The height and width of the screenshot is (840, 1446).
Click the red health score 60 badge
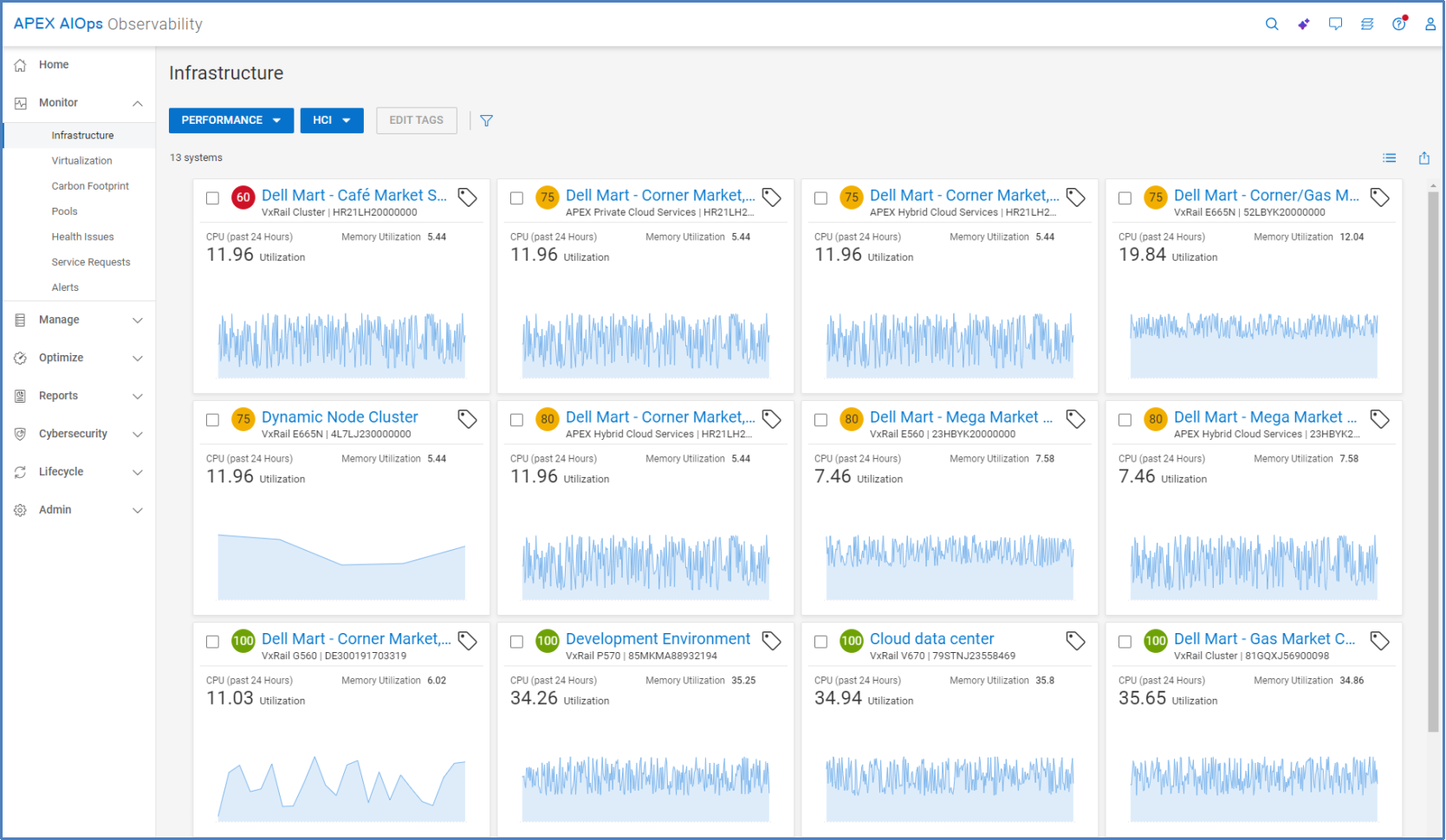pyautogui.click(x=243, y=197)
